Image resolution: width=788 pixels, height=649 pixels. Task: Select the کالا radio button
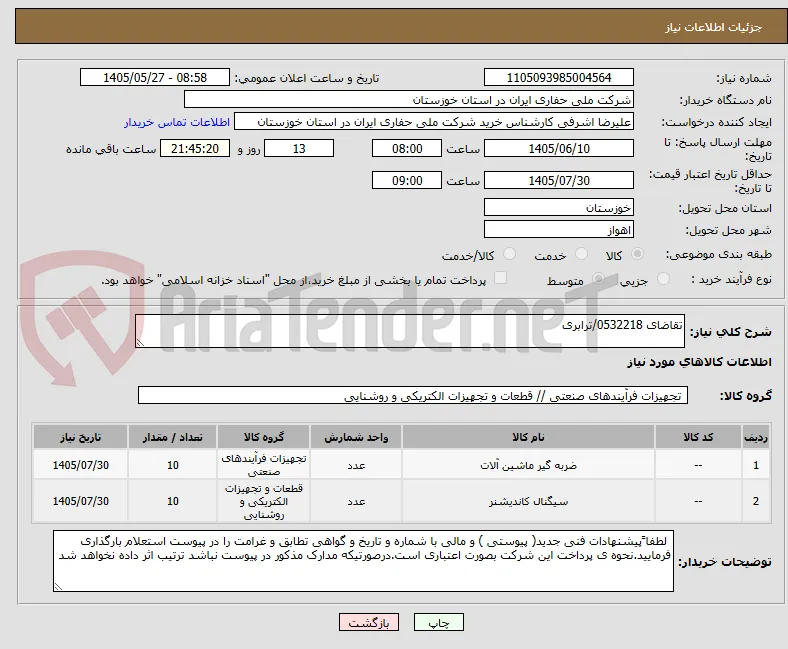pyautogui.click(x=637, y=254)
